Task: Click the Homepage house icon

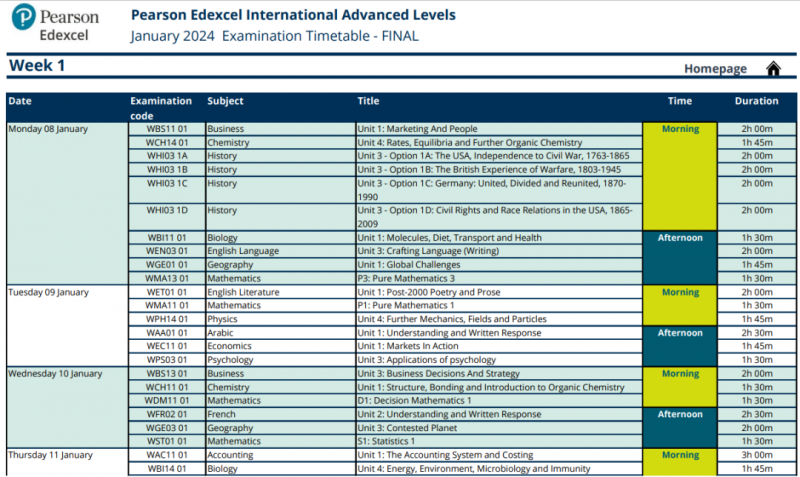Action: 773,68
